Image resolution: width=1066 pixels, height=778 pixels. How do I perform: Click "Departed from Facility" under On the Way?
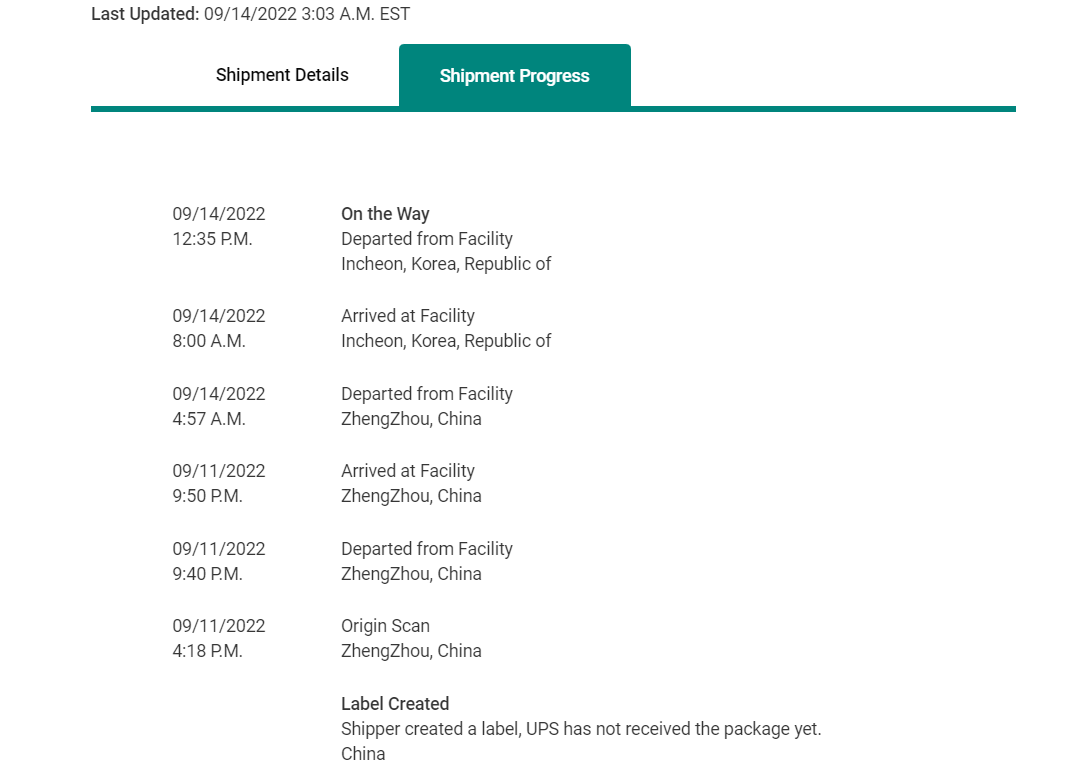point(427,239)
